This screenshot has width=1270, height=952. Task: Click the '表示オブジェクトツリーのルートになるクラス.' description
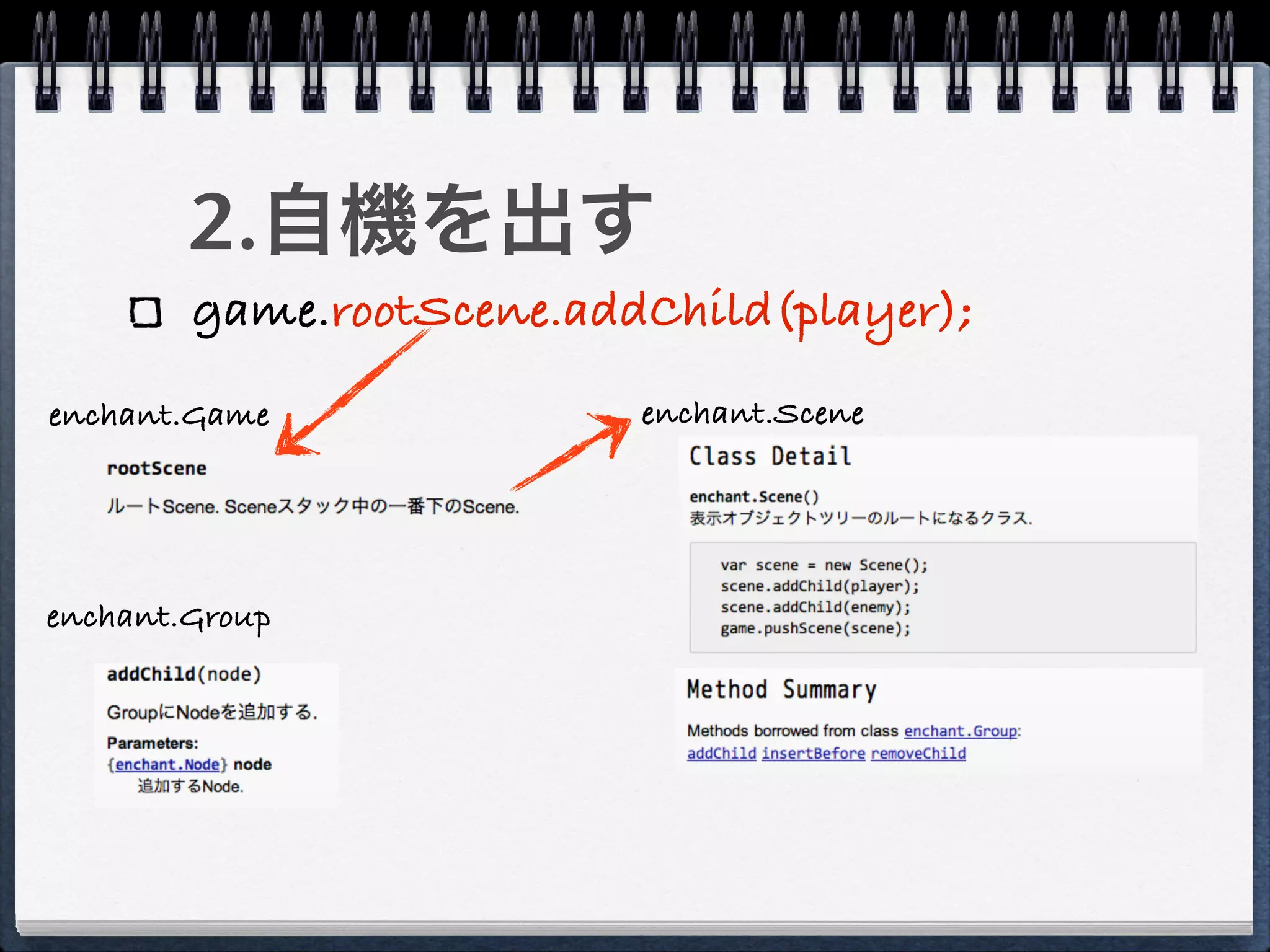pos(861,518)
